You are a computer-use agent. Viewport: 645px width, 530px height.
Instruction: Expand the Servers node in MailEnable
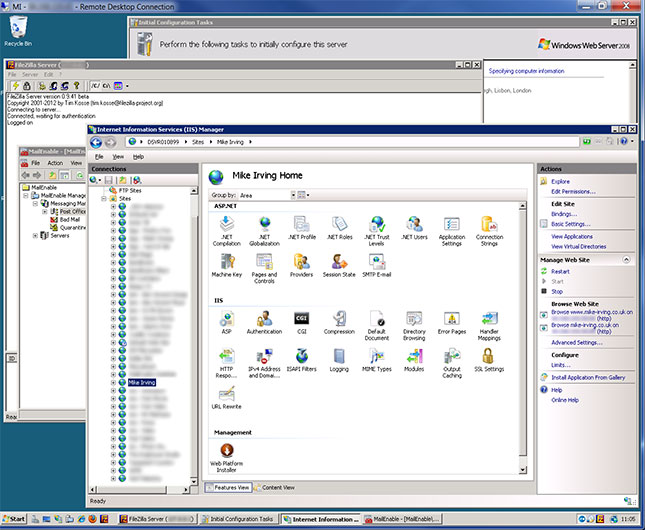pos(35,236)
